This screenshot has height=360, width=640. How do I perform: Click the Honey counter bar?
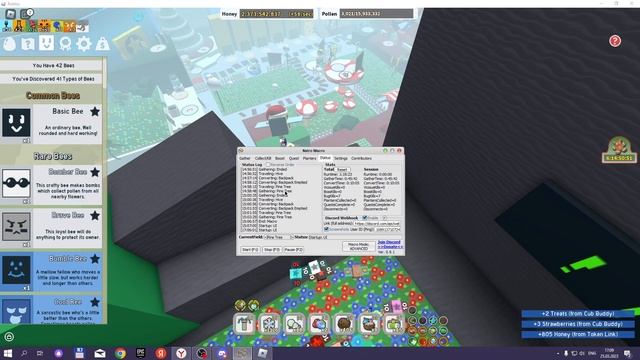[276, 13]
